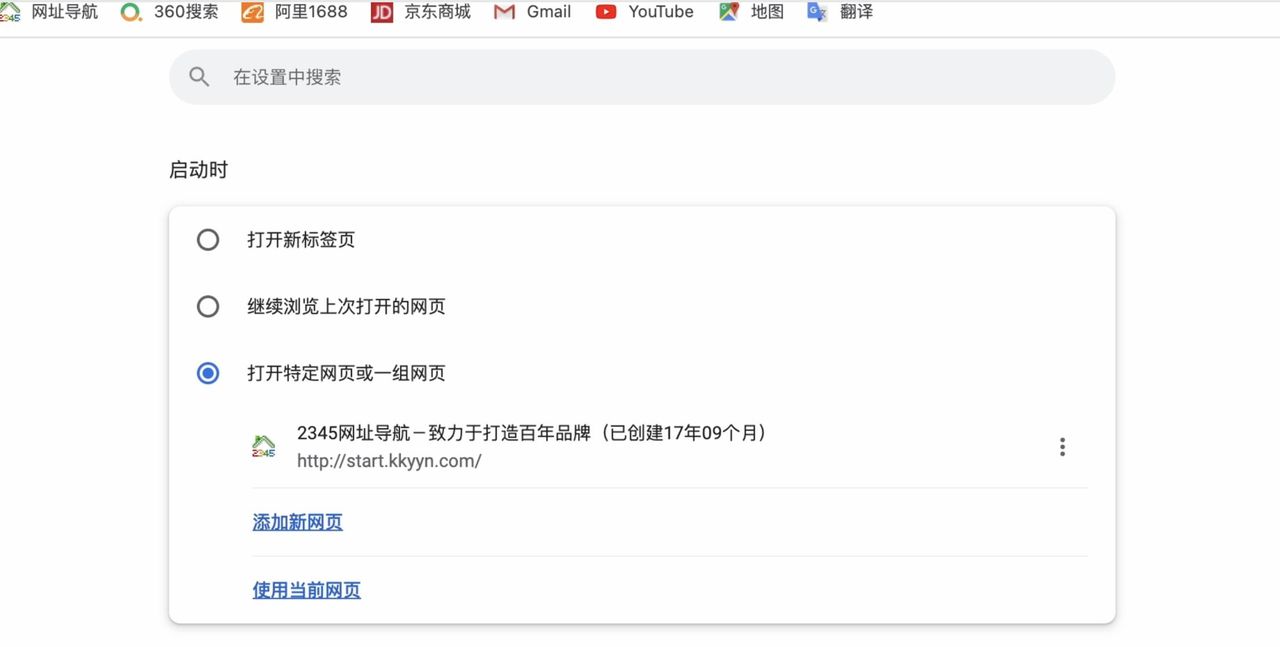
Task: Click the http://start.kkyyn.com/ URL text
Action: click(389, 460)
